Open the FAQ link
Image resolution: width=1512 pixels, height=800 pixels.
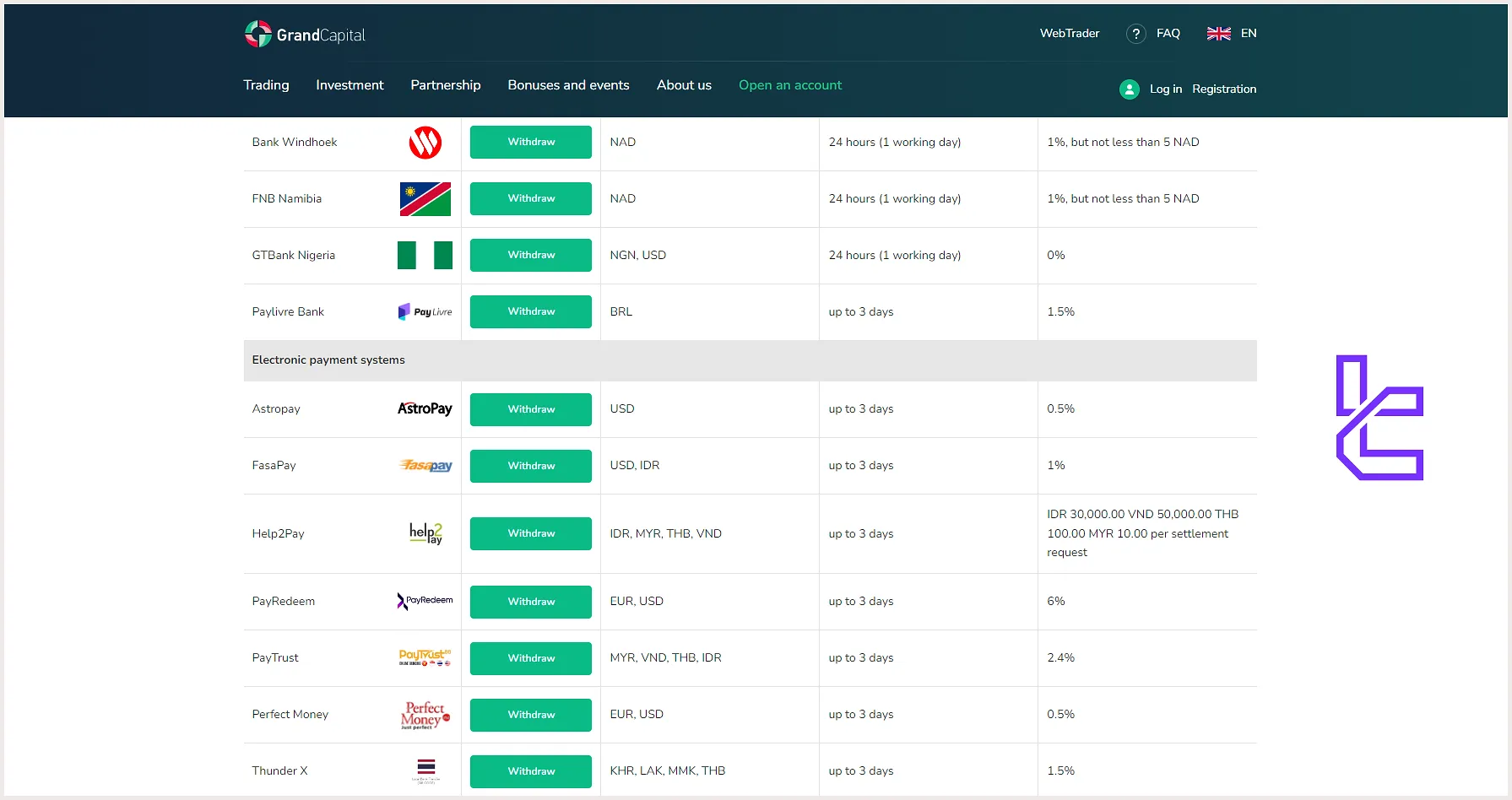coord(1168,34)
